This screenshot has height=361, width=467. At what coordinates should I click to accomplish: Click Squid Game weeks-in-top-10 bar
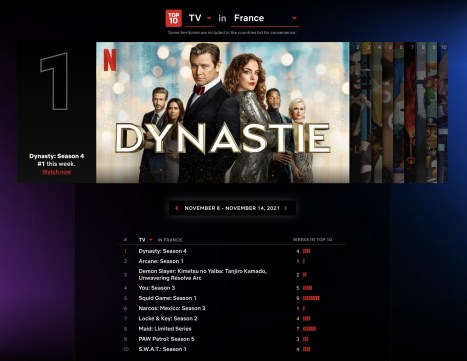311,298
